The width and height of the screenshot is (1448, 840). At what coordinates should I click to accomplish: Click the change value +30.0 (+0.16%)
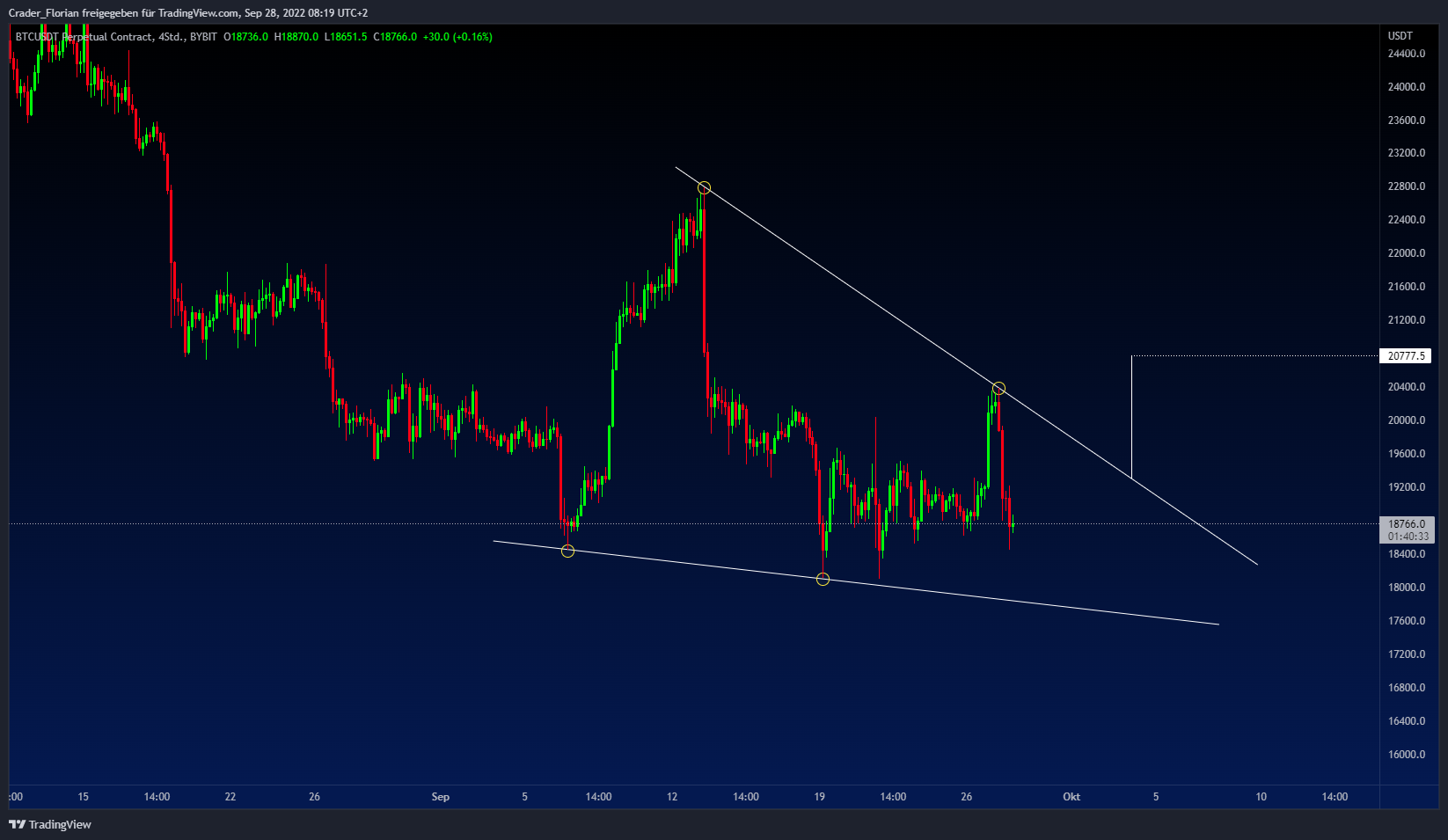click(x=457, y=37)
